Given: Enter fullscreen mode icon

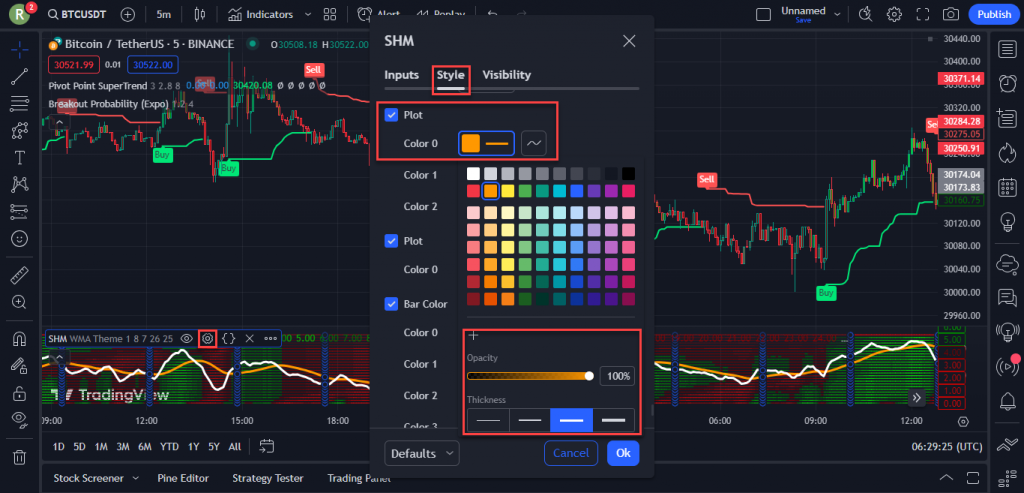Looking at the screenshot, I should (x=923, y=14).
